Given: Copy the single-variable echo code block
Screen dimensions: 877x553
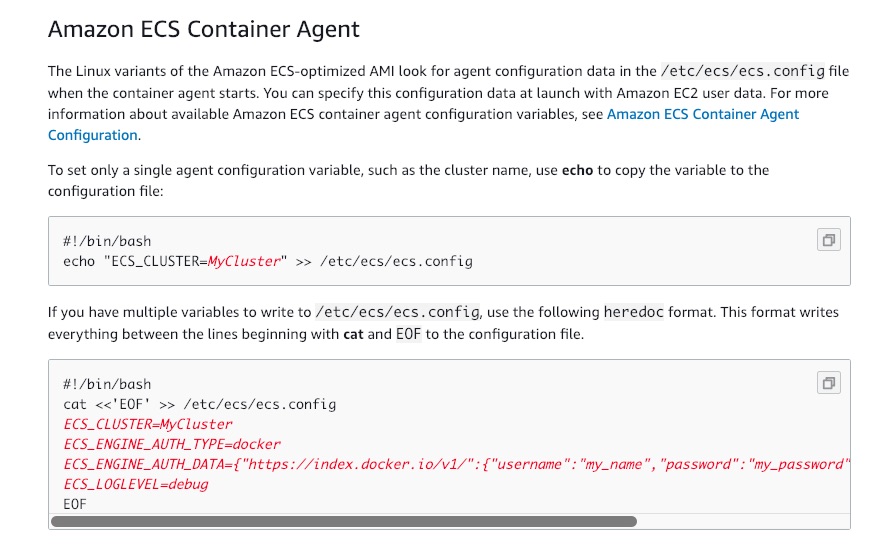Looking at the screenshot, I should [x=828, y=240].
